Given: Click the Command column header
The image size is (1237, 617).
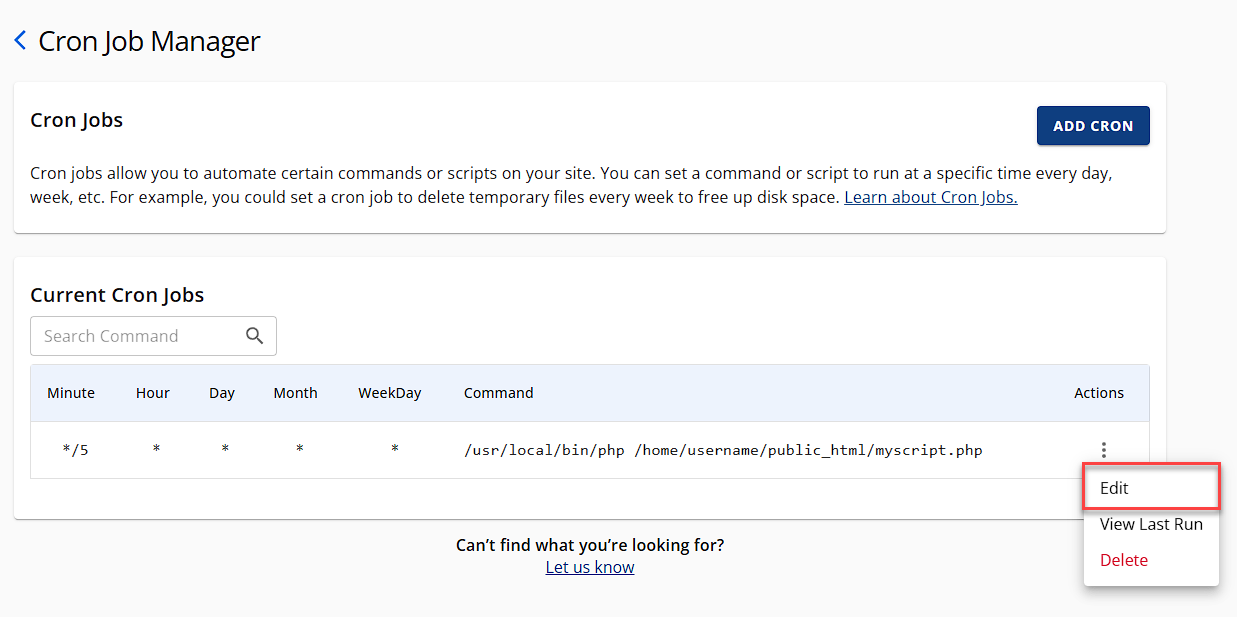Looking at the screenshot, I should 498,393.
